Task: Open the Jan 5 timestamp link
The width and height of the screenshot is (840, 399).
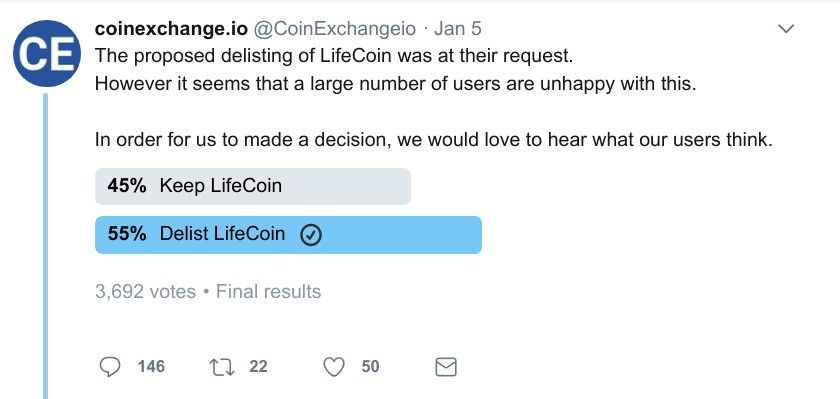Action: [458, 28]
